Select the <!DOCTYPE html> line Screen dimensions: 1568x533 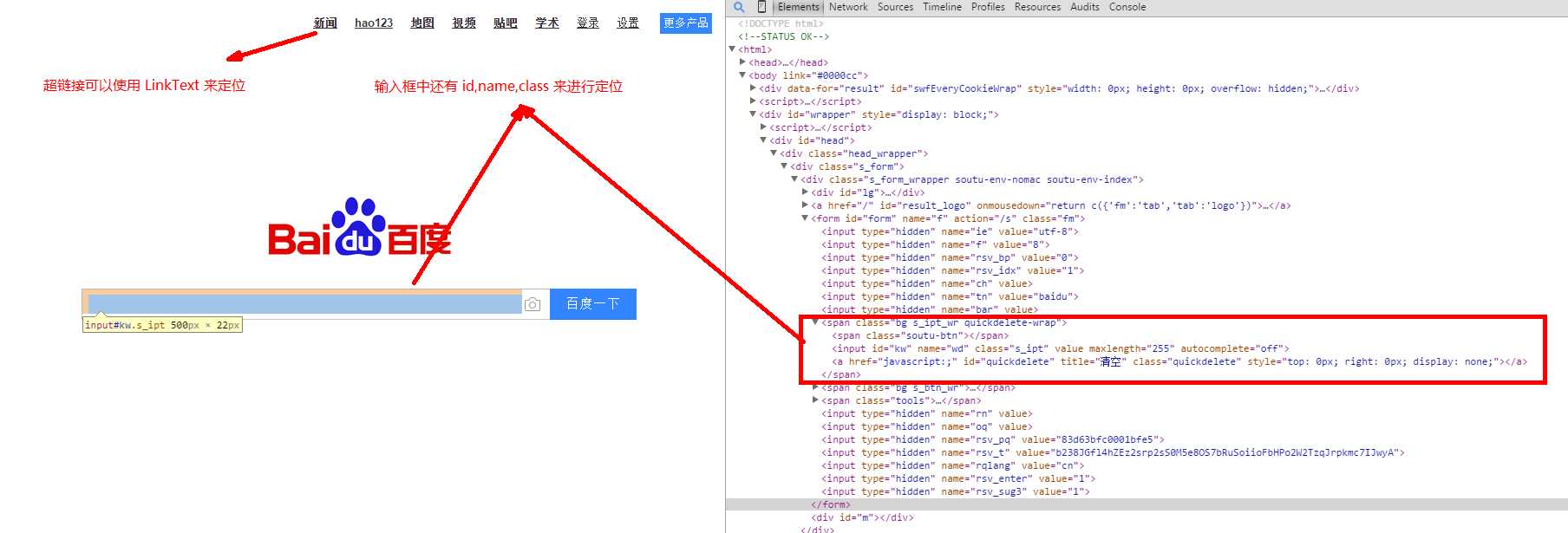(x=781, y=23)
